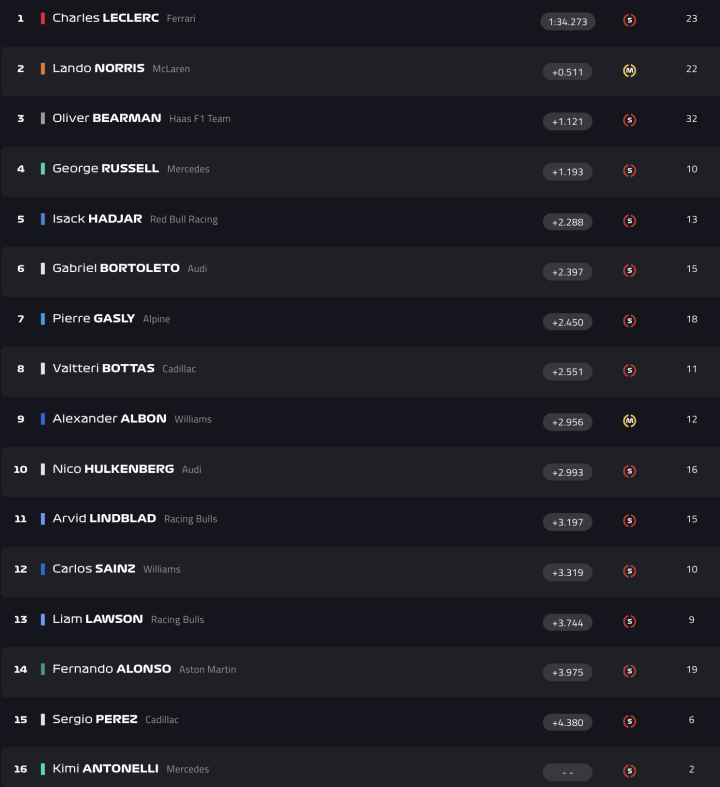
Task: Click Antonelli's empty time badge
Action: 567,772
